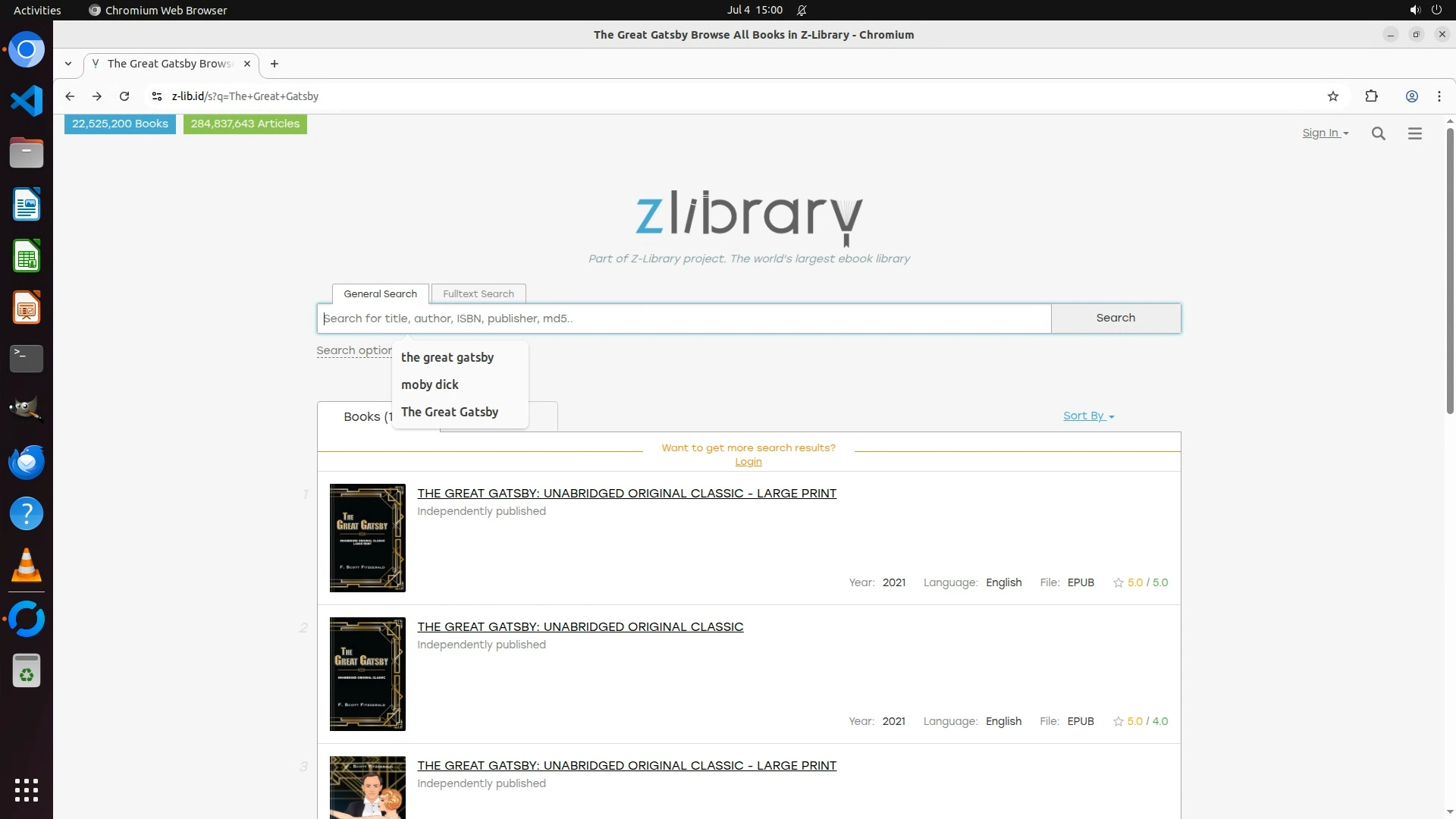
Task: Open the Z-Library header search icon
Action: (1378, 133)
